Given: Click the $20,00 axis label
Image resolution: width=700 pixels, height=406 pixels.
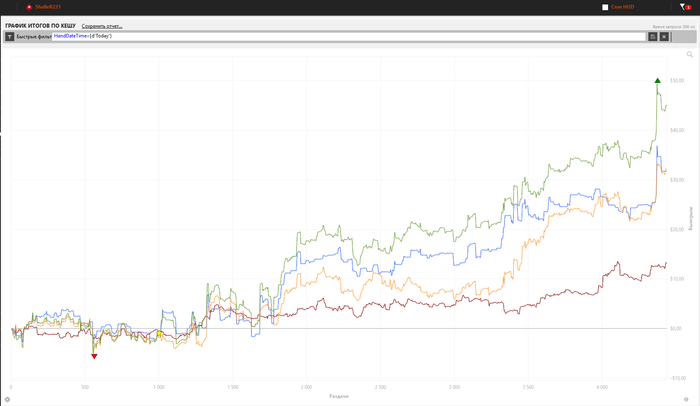Looking at the screenshot, I should pos(677,230).
